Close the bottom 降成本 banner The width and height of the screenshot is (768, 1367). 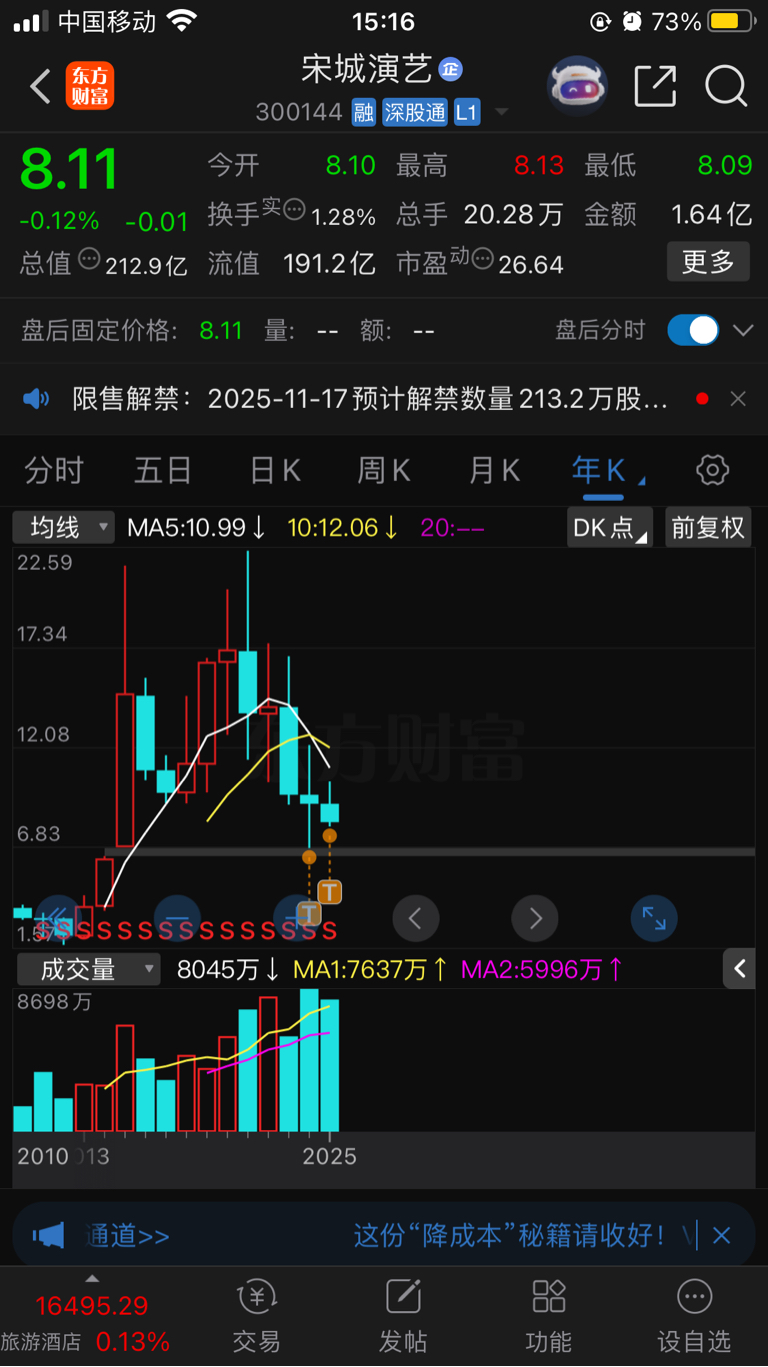[x=721, y=1236]
